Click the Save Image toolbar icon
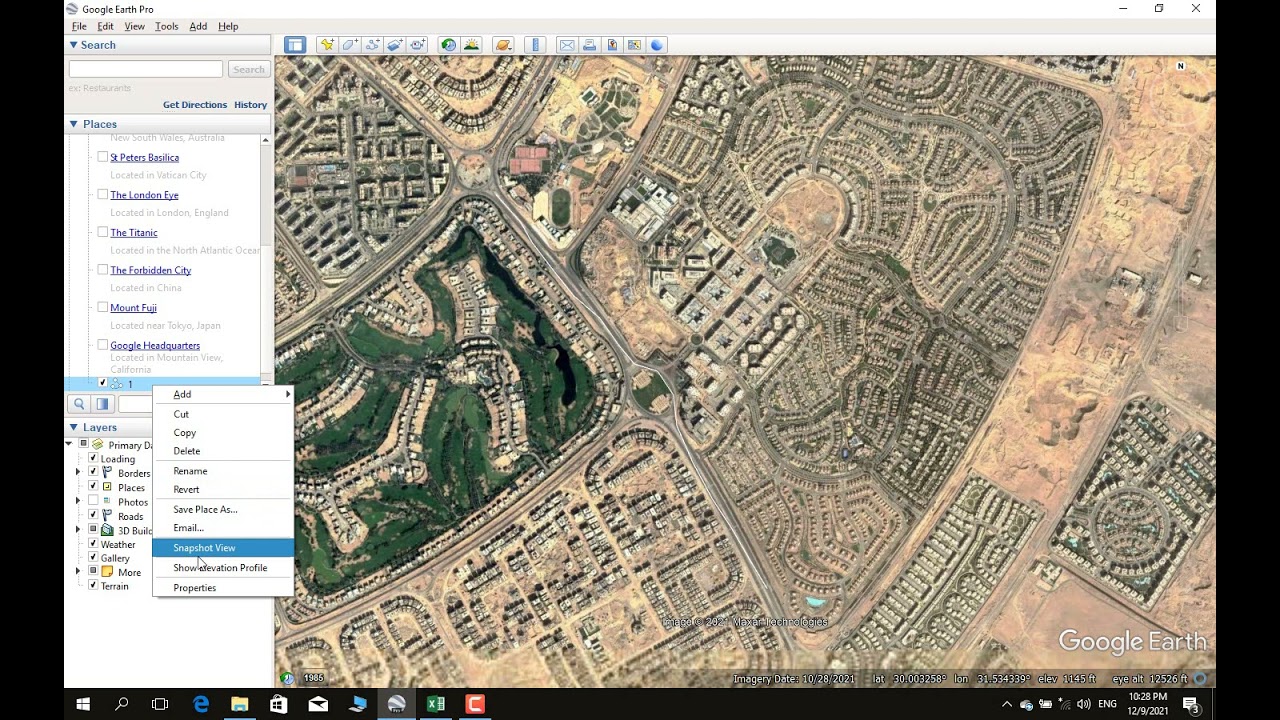The width and height of the screenshot is (1280, 720). [x=612, y=45]
